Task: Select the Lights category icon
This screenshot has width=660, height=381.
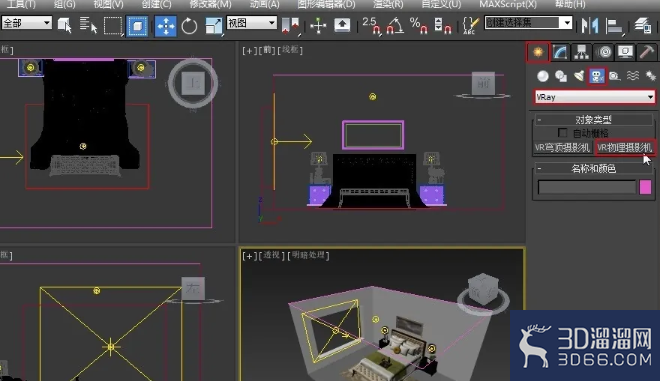Action: click(579, 76)
